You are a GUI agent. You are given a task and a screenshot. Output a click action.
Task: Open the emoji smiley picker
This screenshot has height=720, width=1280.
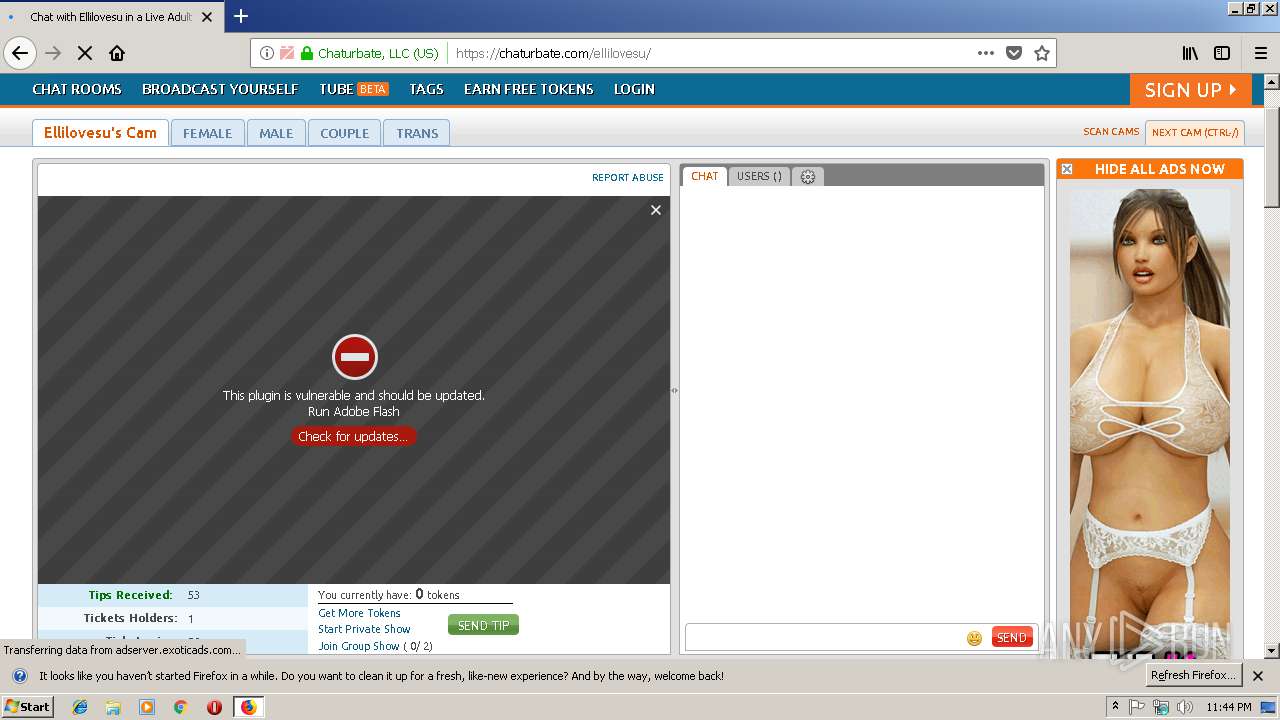[x=974, y=638]
